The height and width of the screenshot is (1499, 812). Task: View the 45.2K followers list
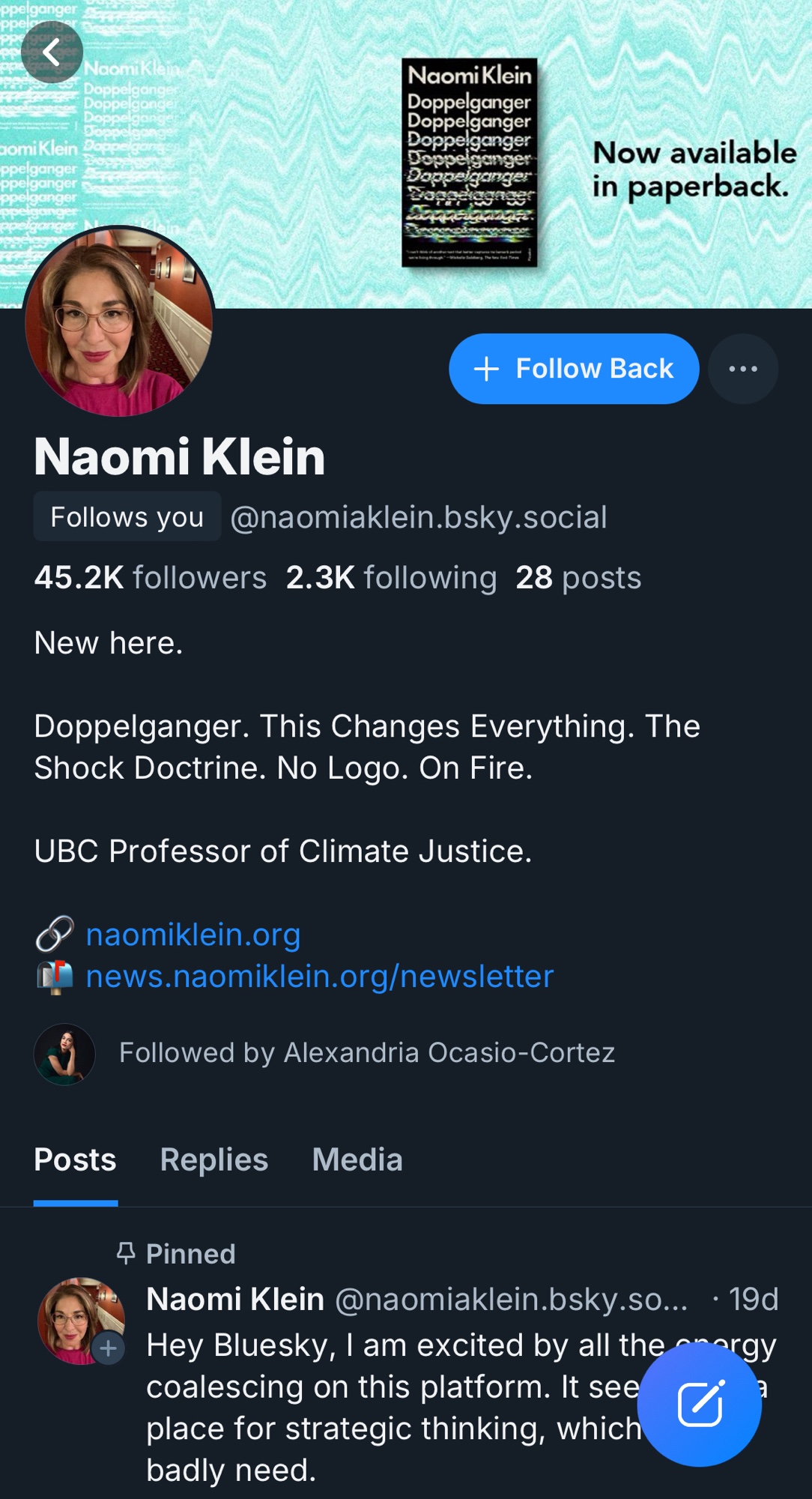[x=150, y=578]
